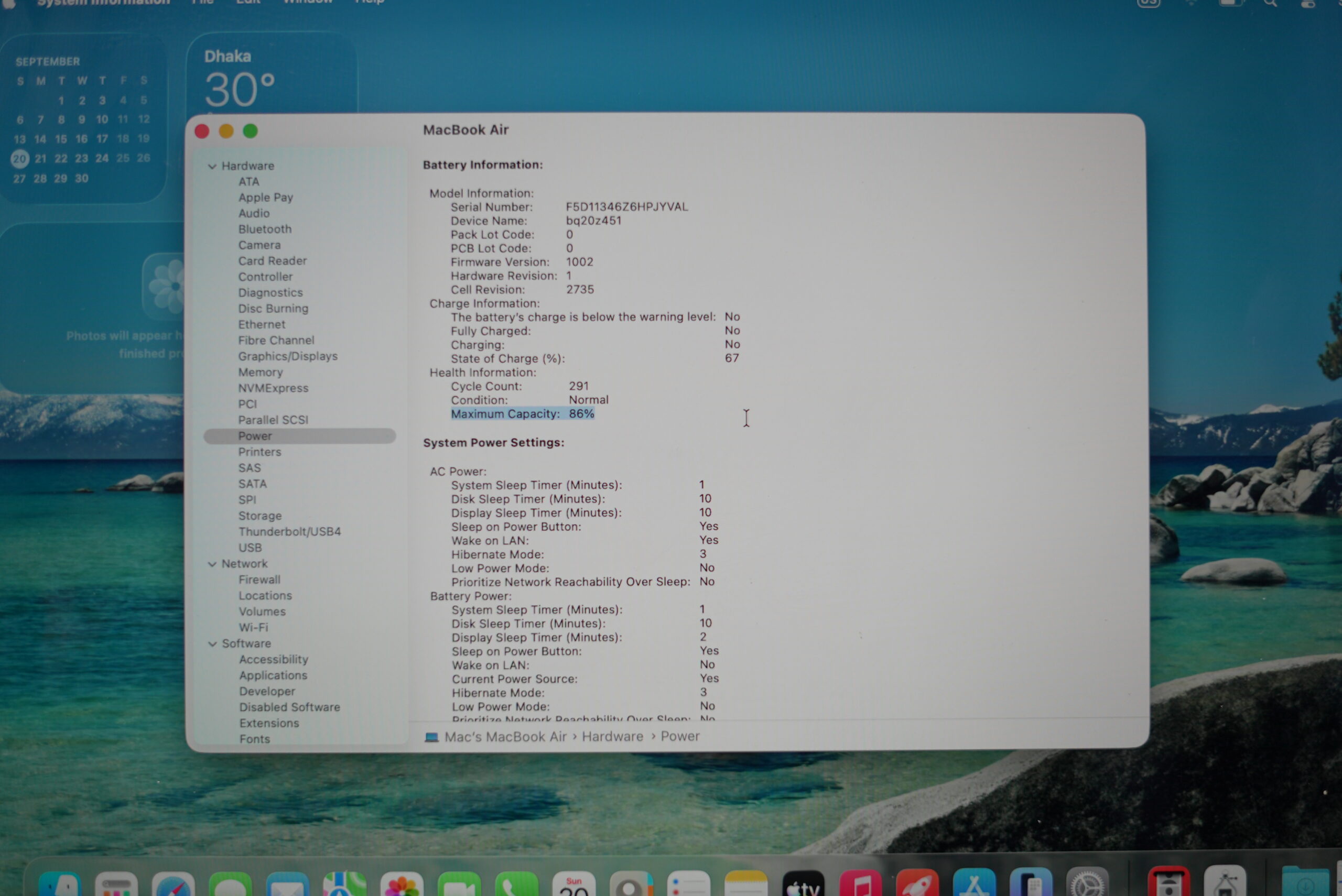Click the Cycle Count value 291
The width and height of the screenshot is (1342, 896).
578,386
